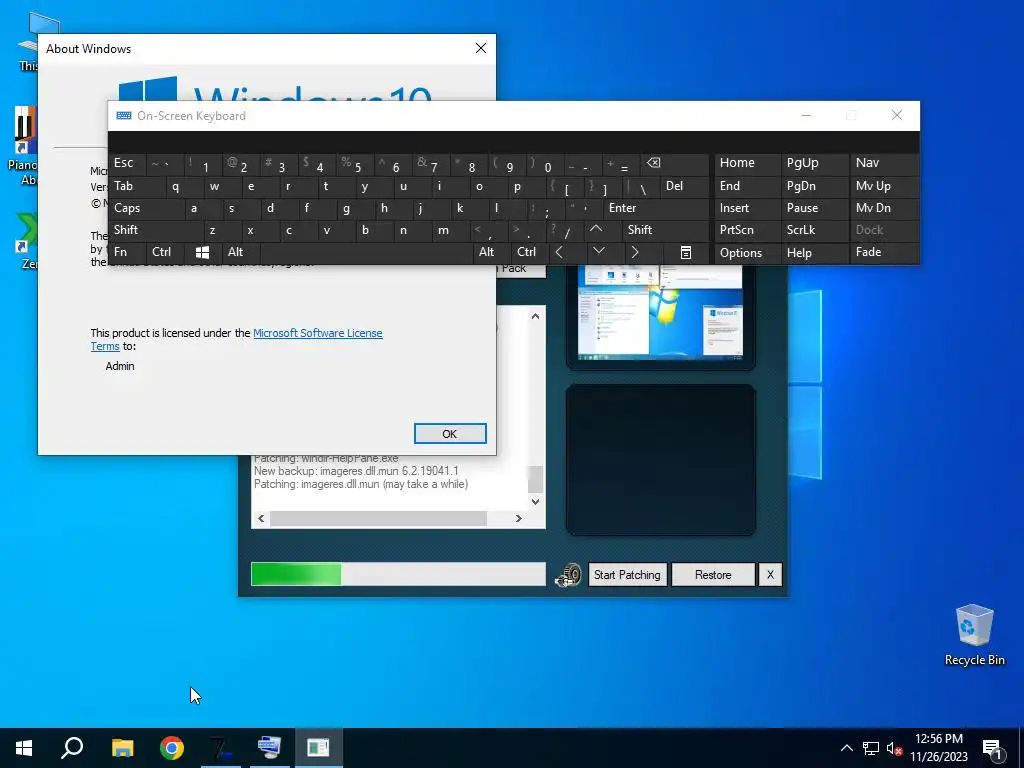The height and width of the screenshot is (768, 1024).
Task: Click the up arrow key on On-Screen Keyboard
Action: 596,230
